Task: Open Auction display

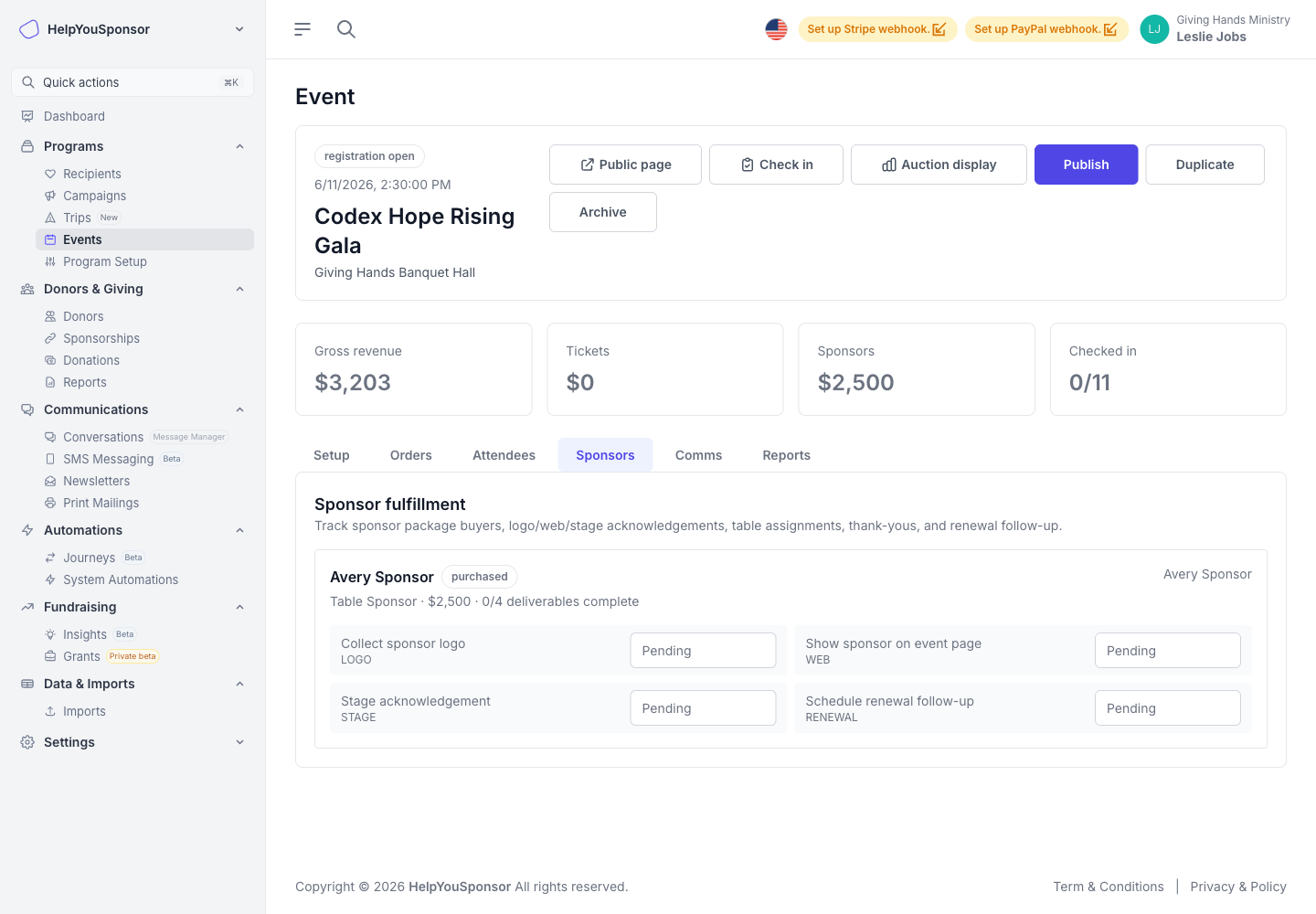Action: 939,165
